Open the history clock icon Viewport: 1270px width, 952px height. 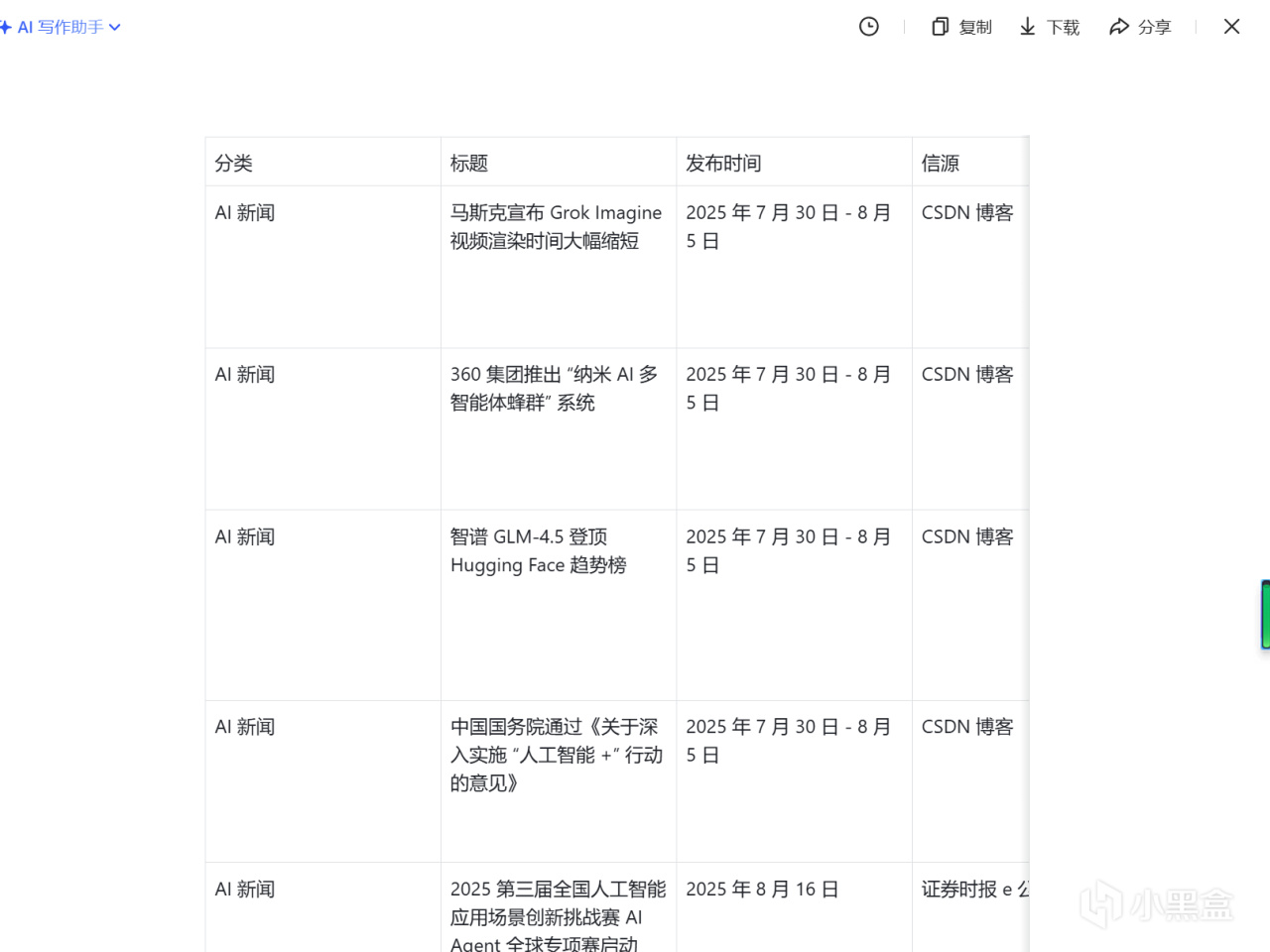pyautogui.click(x=869, y=27)
